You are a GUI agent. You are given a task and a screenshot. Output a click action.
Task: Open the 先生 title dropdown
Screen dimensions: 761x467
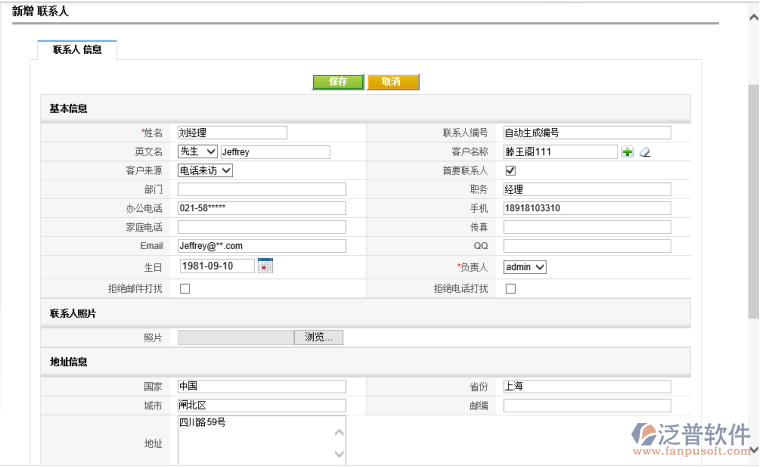pos(198,152)
